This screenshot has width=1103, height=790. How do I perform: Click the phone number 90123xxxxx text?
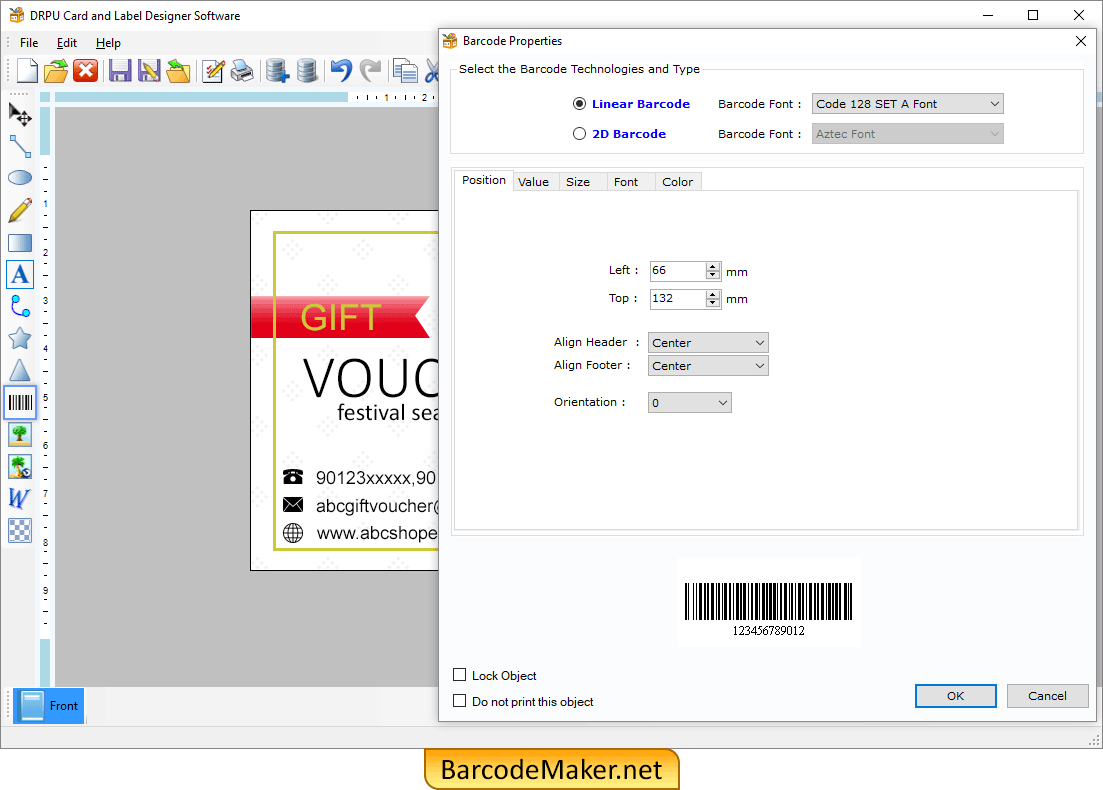coord(376,478)
